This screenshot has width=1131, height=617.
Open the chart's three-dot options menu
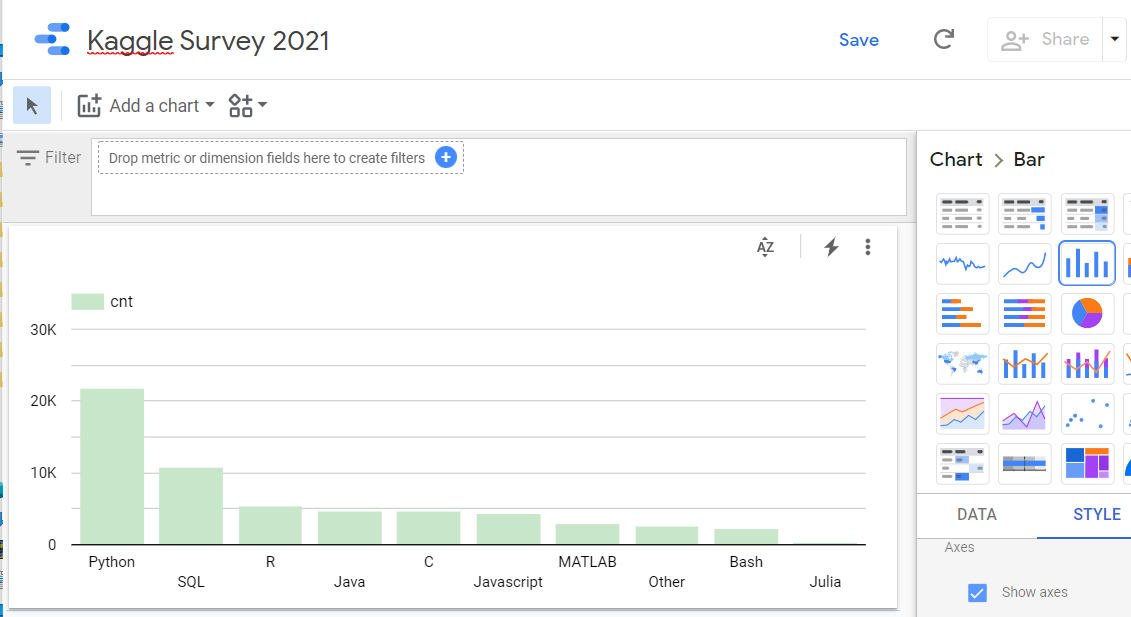click(x=867, y=246)
